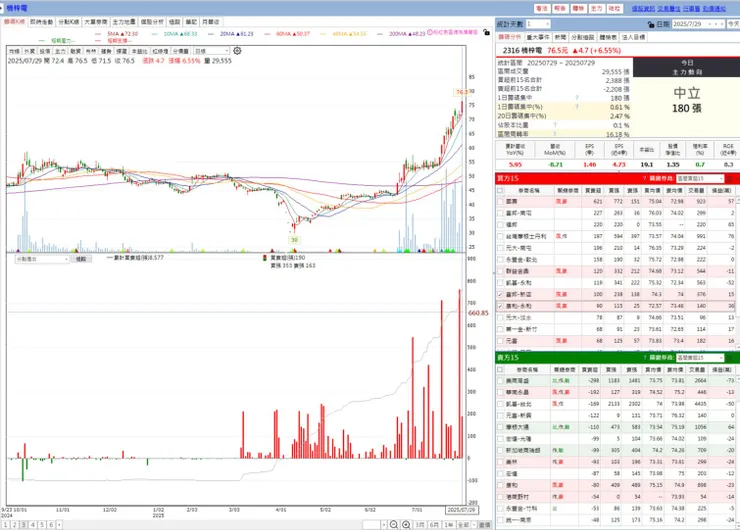The width and height of the screenshot is (740, 530).
Task: Toggle the lock icon beside 日期 field
Action: (651, 24)
